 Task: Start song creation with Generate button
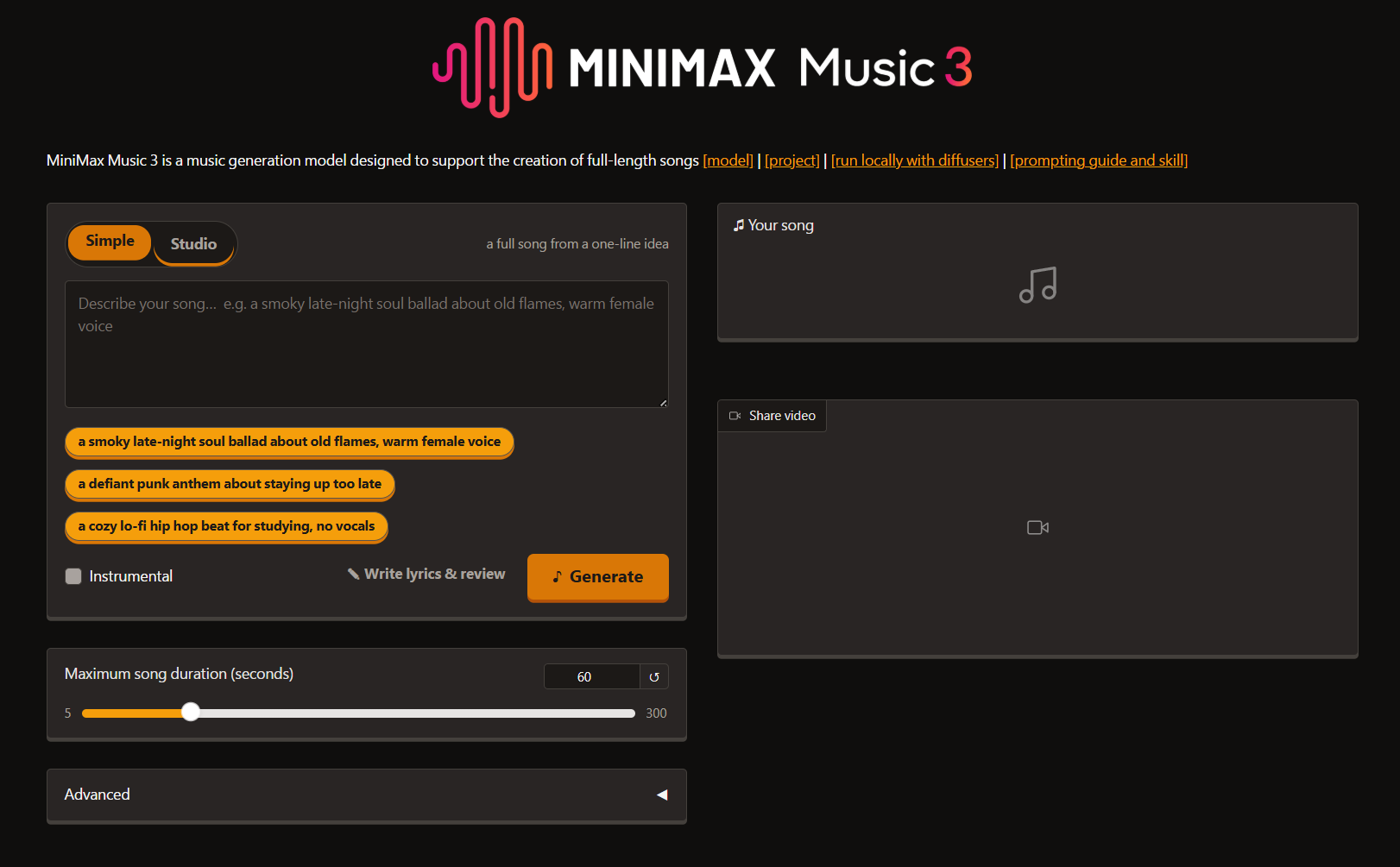(x=598, y=576)
